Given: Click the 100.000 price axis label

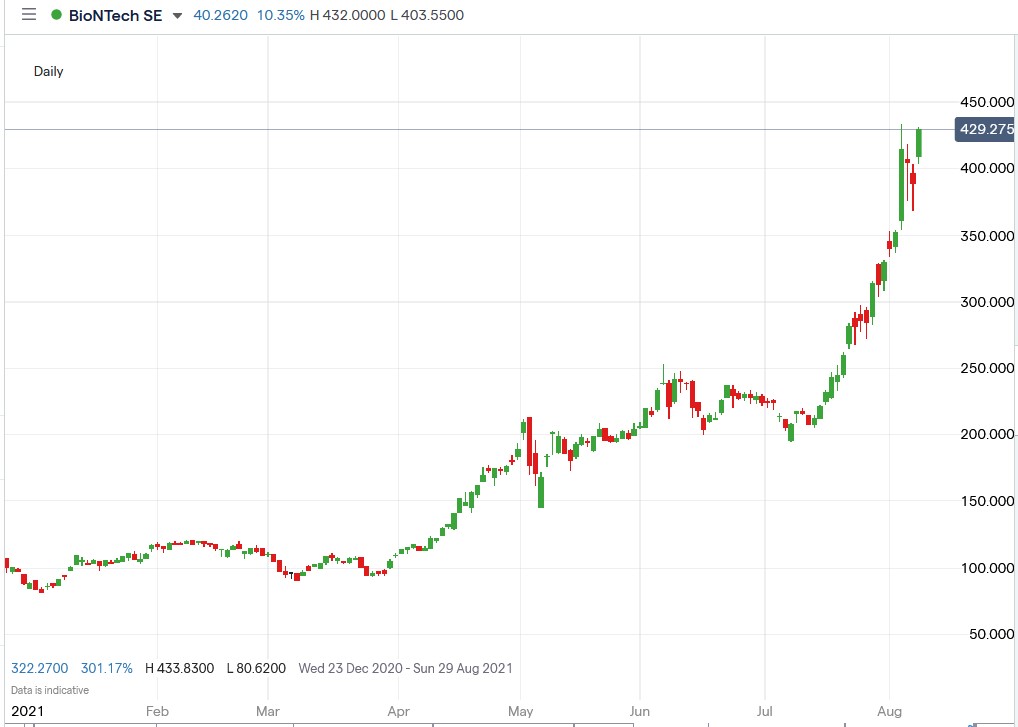Looking at the screenshot, I should click(987, 568).
